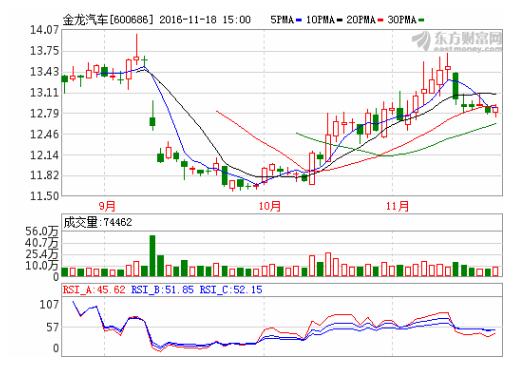This screenshot has height=365, width=528.
Task: Click the 金龙汽车[600686] stock title
Action: [x=108, y=20]
